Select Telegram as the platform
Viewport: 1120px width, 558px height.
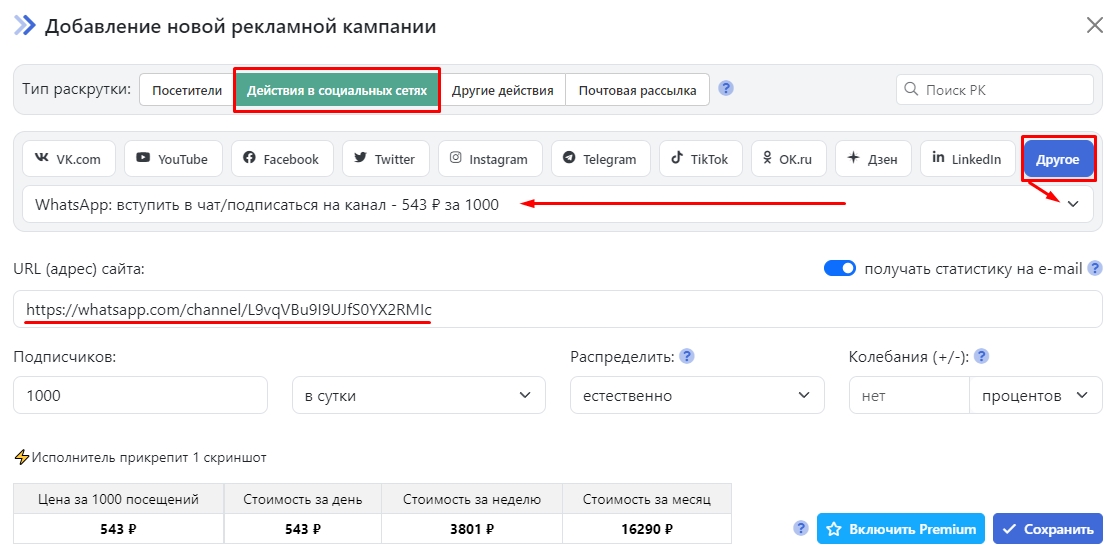pos(600,159)
